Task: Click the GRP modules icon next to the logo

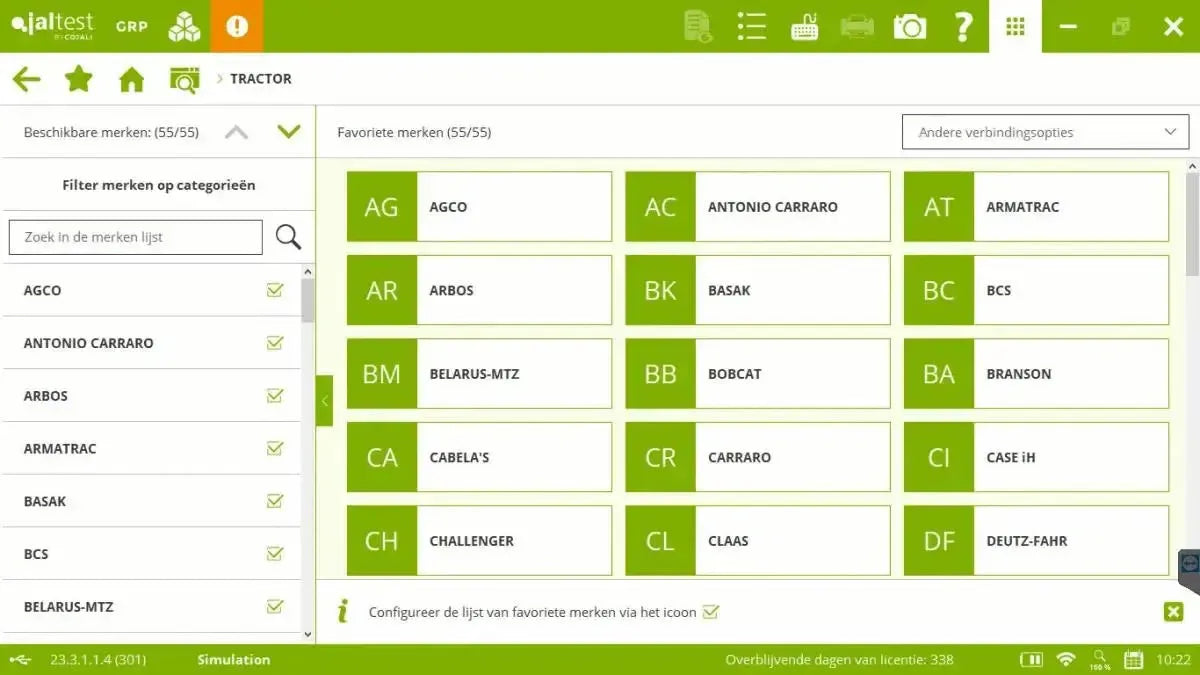Action: [x=183, y=25]
